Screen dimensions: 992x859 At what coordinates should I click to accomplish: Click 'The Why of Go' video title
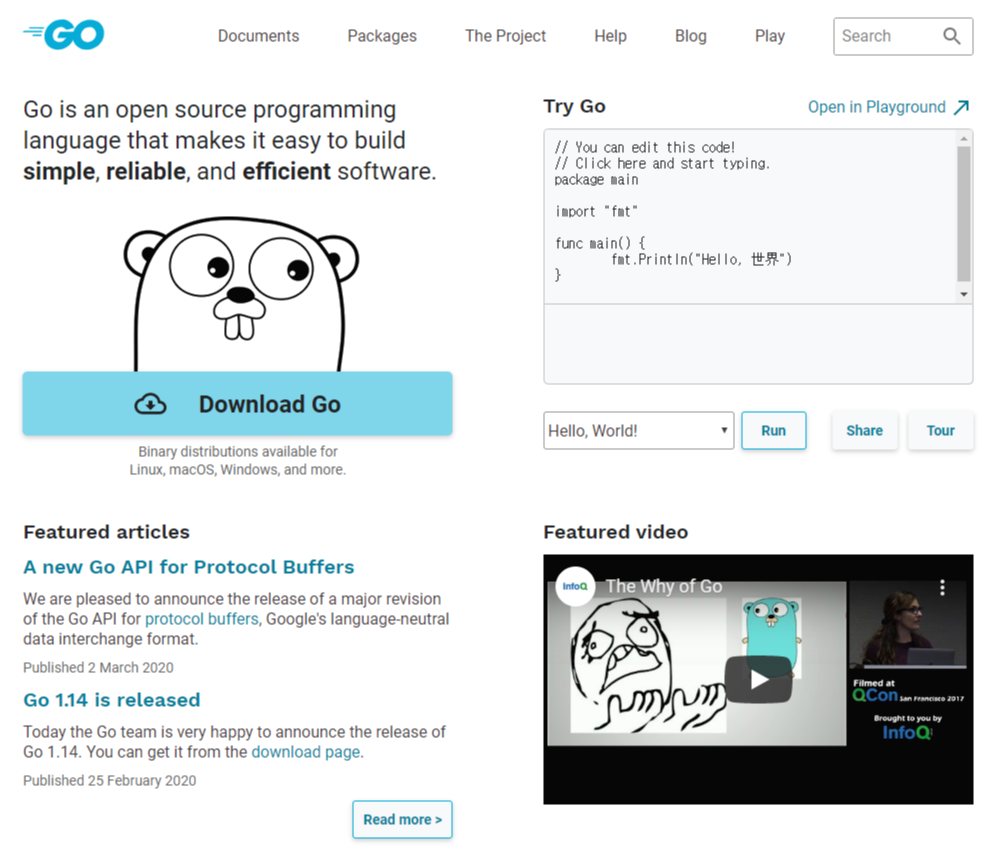(x=664, y=586)
